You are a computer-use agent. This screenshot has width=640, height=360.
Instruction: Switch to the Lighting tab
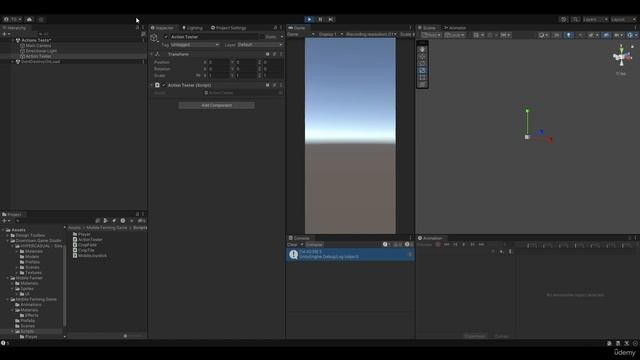[x=192, y=28]
